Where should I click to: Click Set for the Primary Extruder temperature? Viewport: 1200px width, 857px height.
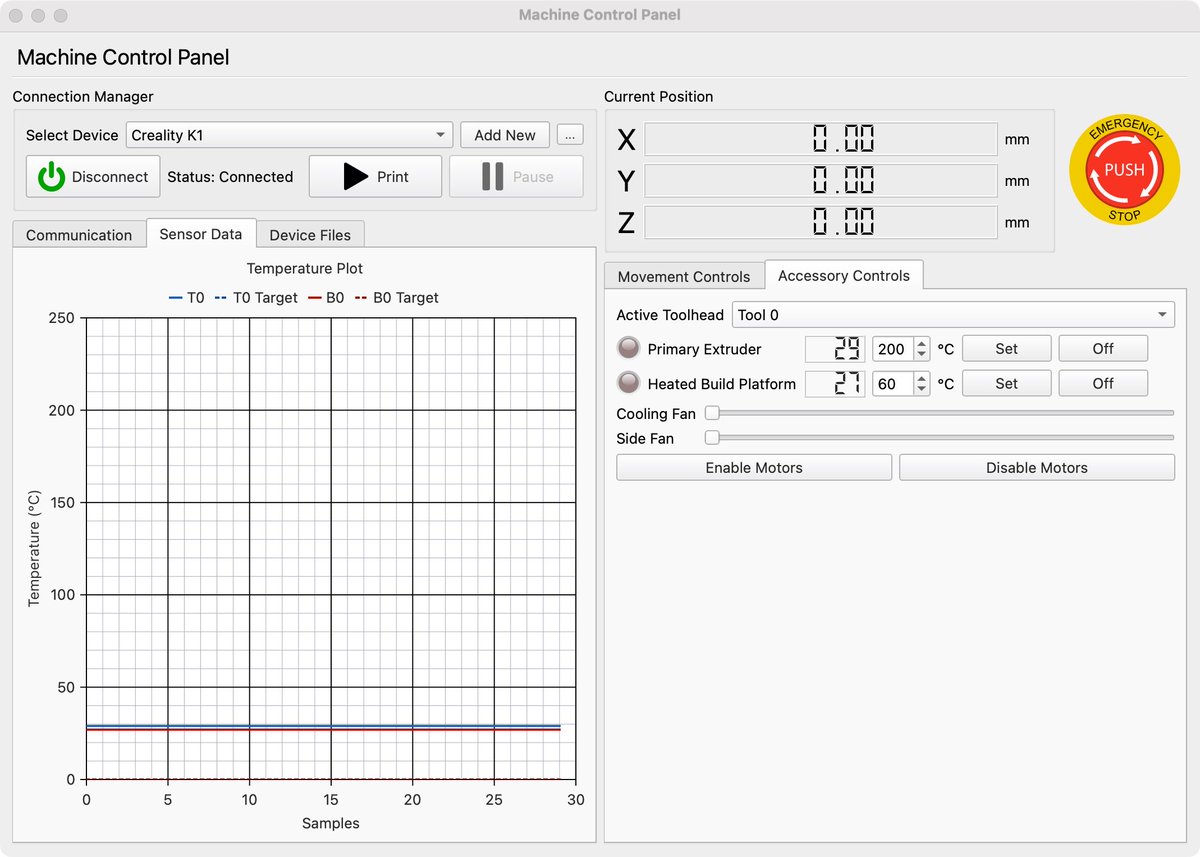point(1007,349)
